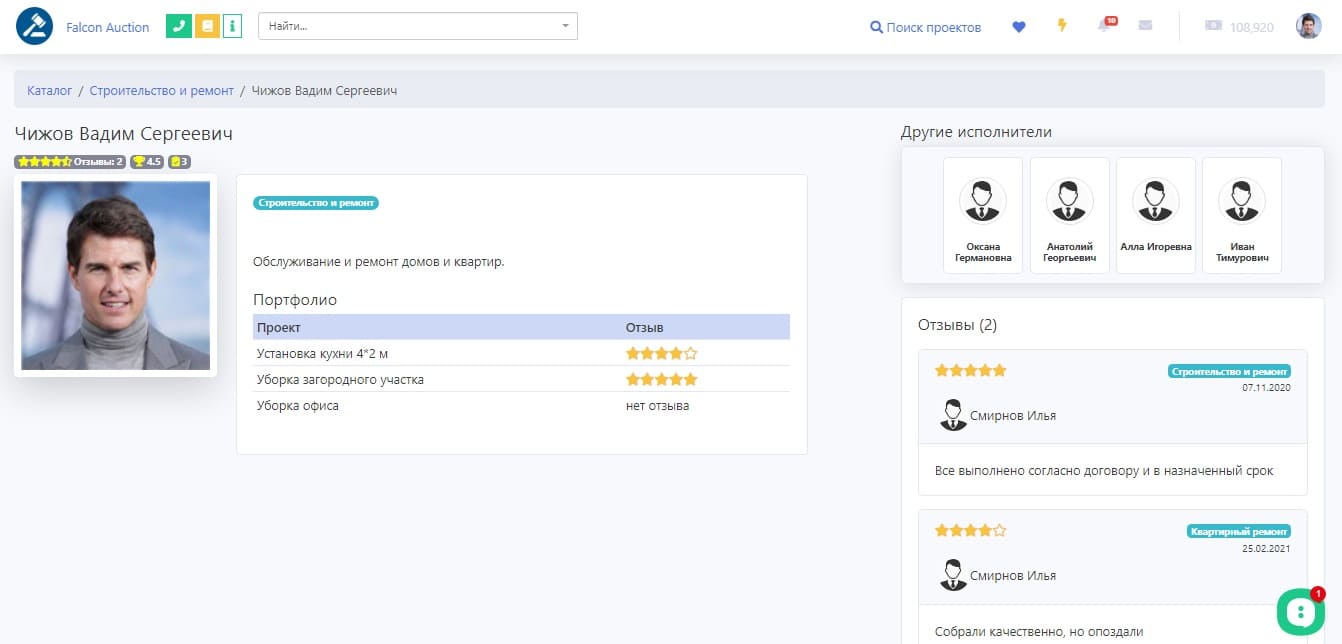Expand the Найти search dropdown arrow
The width and height of the screenshot is (1342, 644).
click(x=565, y=26)
